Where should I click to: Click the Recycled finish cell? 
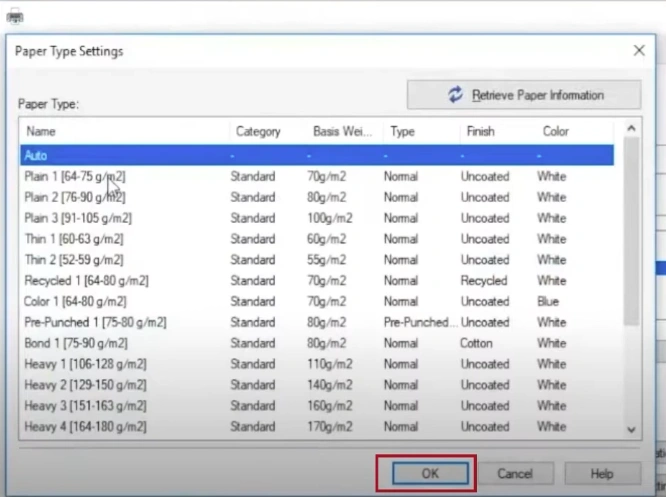484,281
